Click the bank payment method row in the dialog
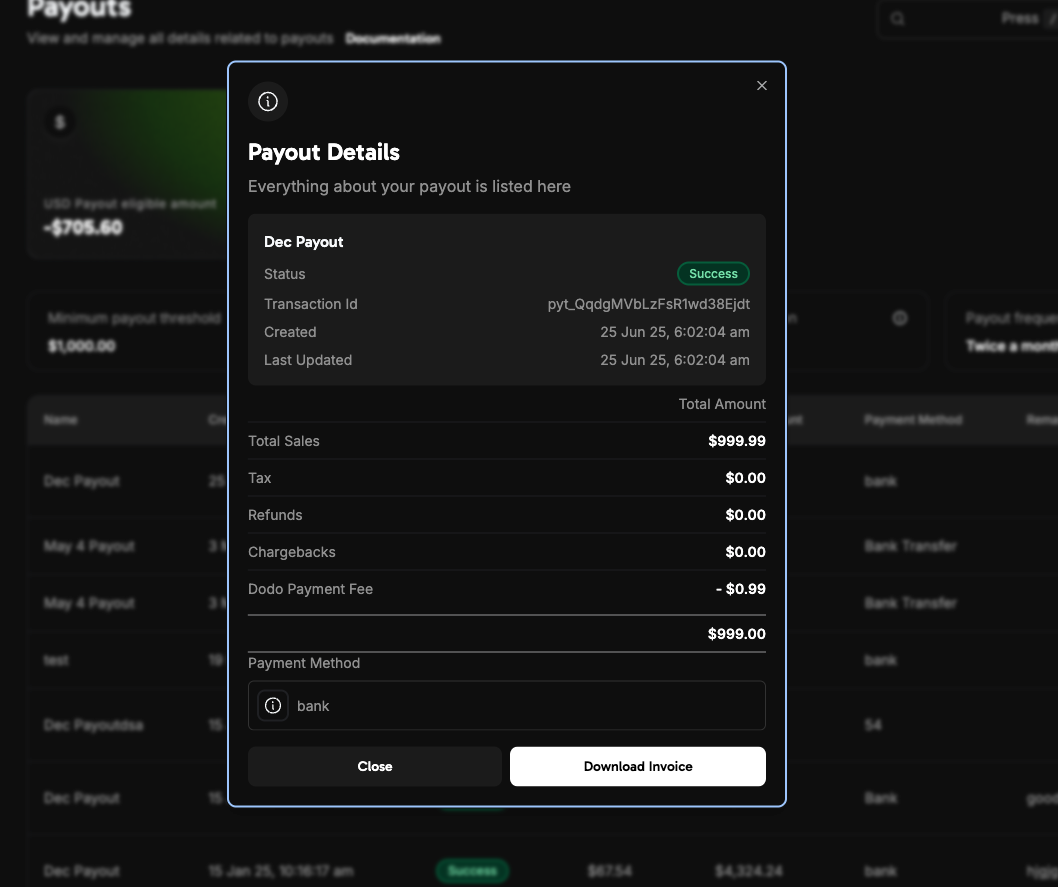Screen dimensions: 1058x887 tap(506, 705)
